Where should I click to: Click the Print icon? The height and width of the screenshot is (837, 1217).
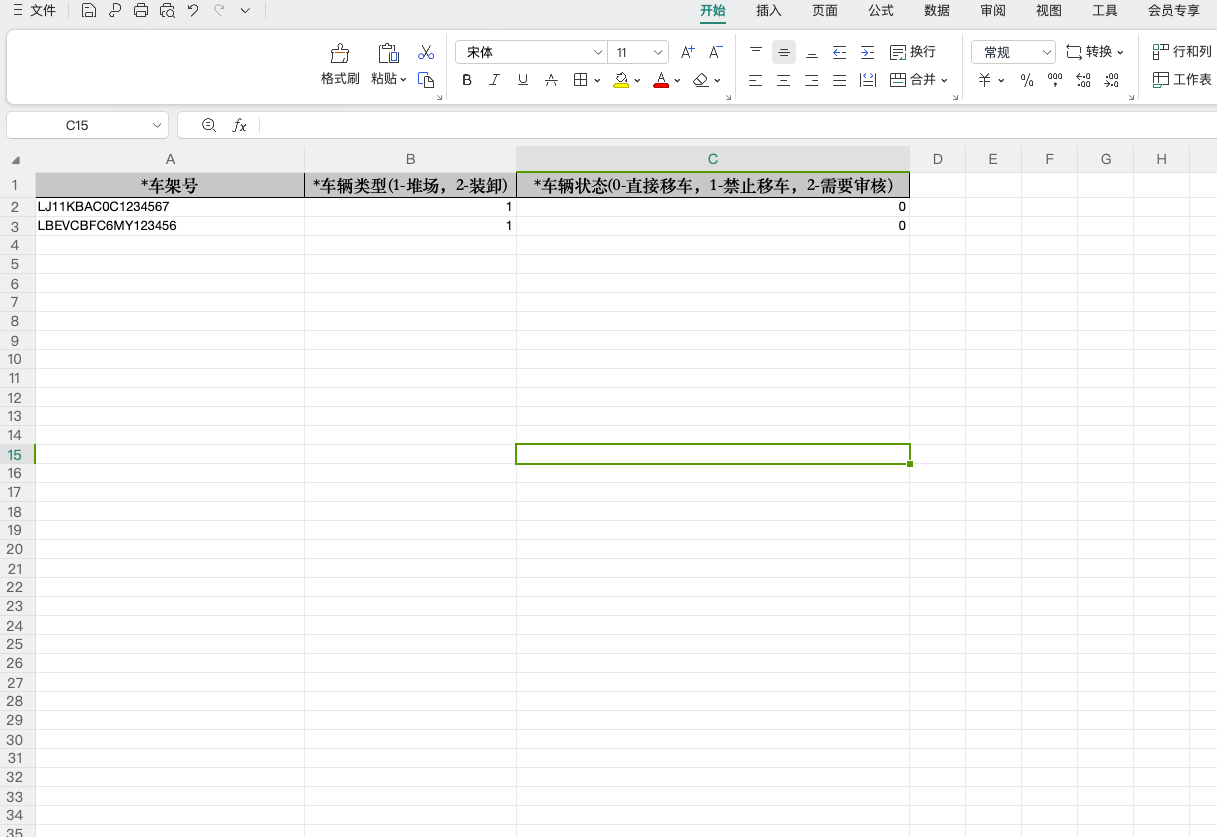click(141, 11)
